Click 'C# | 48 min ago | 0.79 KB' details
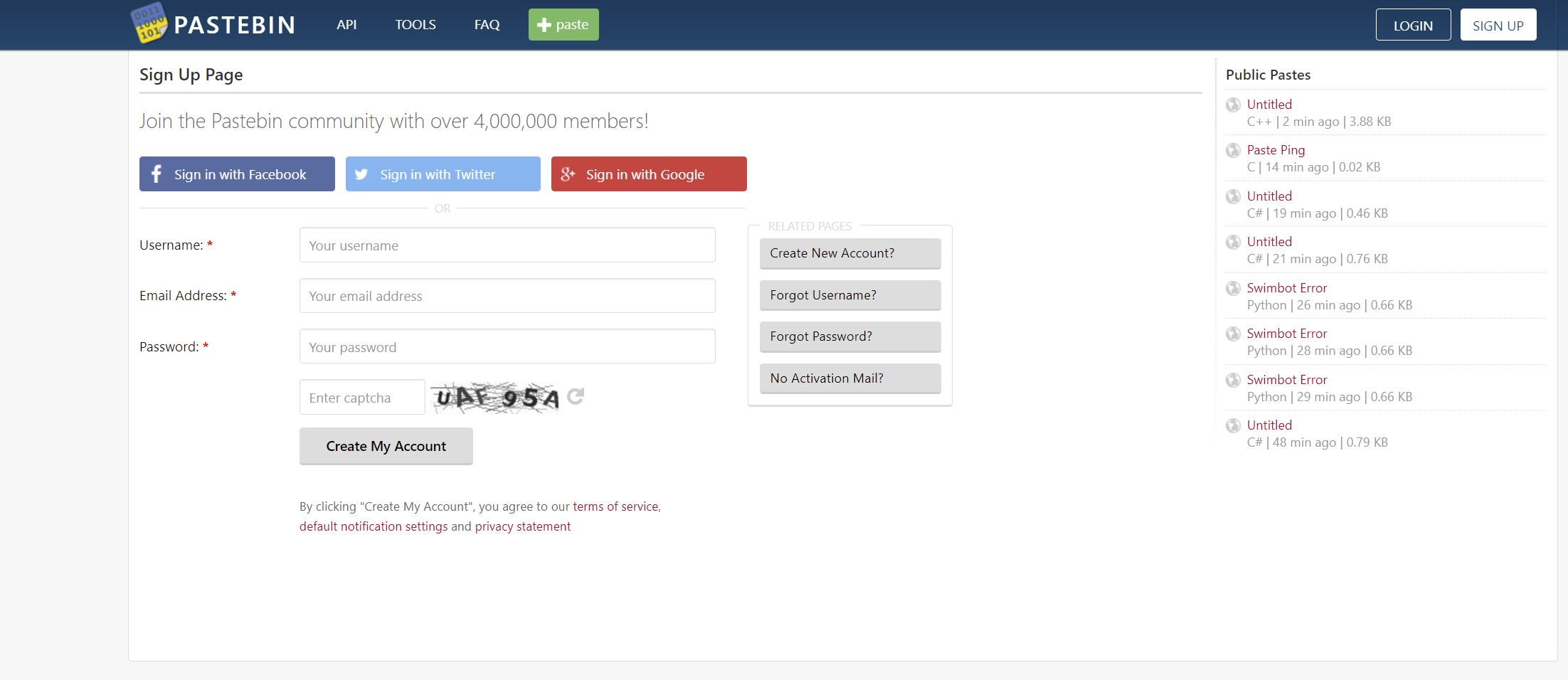 pyautogui.click(x=1318, y=442)
